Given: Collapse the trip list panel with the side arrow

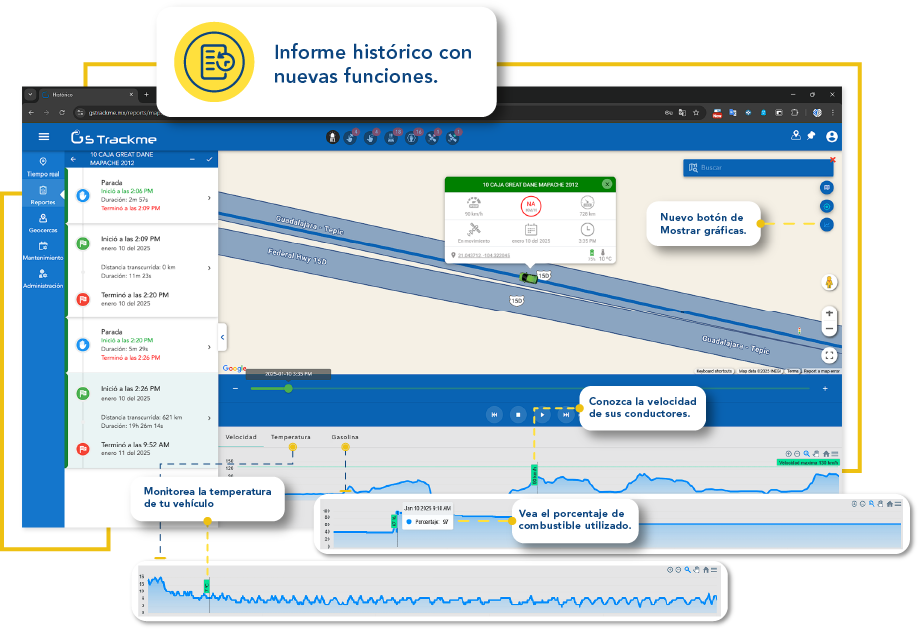Looking at the screenshot, I should (x=222, y=337).
